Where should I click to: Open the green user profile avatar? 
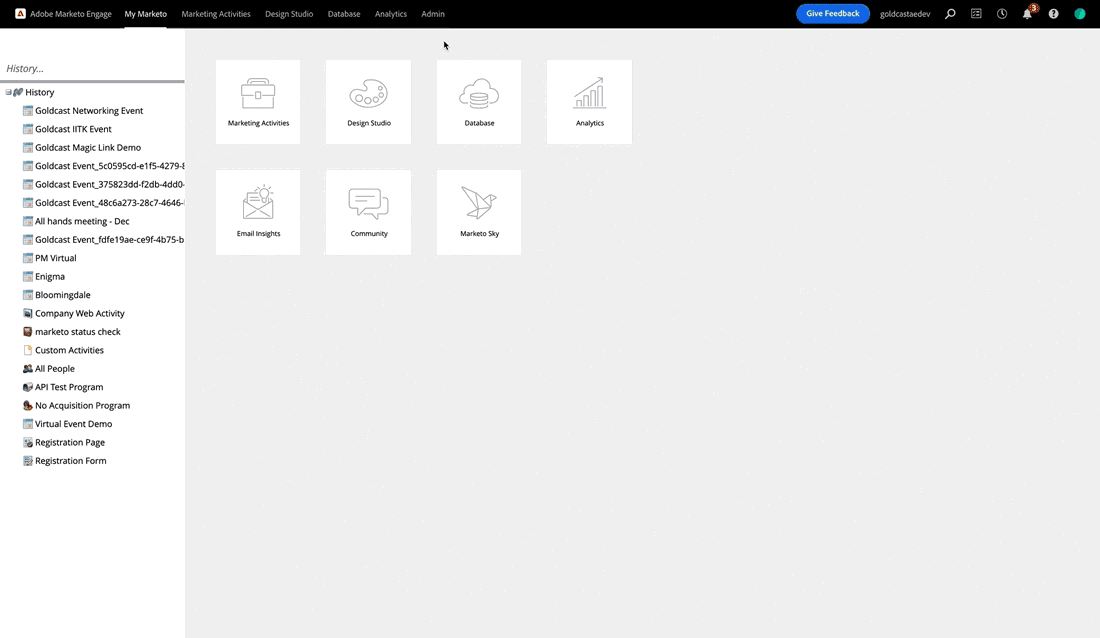pos(1080,13)
